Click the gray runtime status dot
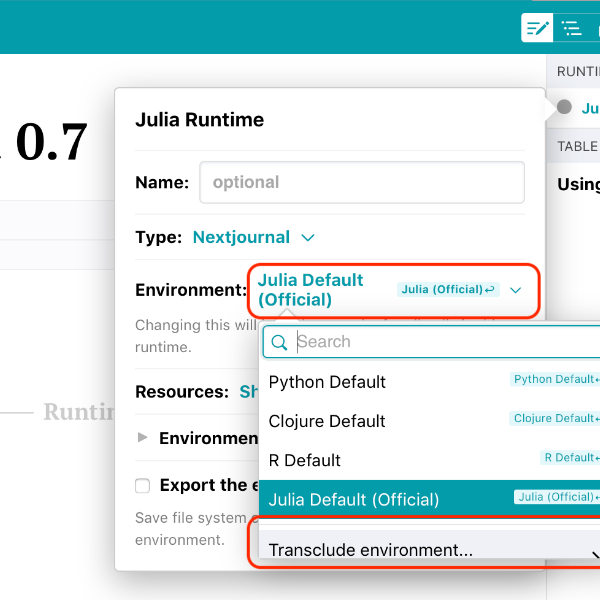Screen dimensions: 600x600 click(564, 107)
